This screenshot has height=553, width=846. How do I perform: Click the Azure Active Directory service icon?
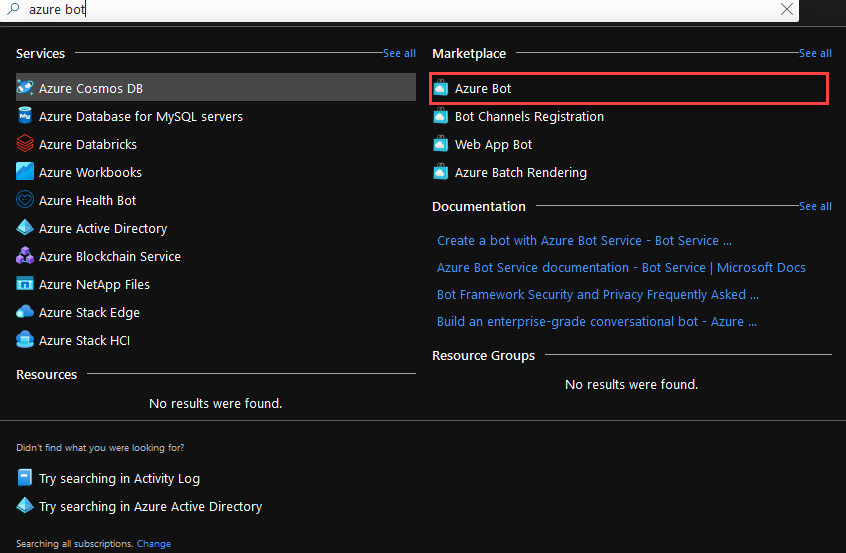tap(25, 228)
